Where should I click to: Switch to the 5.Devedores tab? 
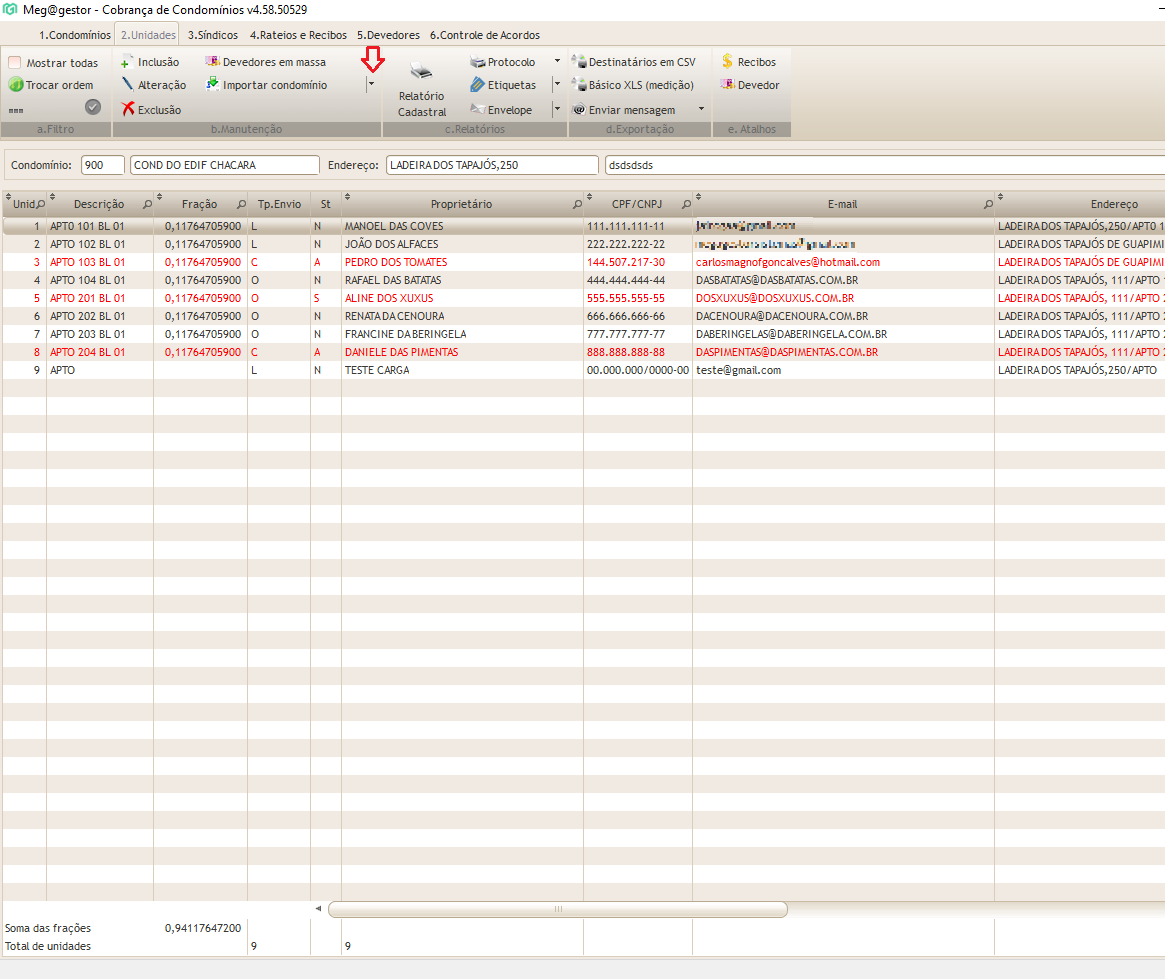click(388, 35)
